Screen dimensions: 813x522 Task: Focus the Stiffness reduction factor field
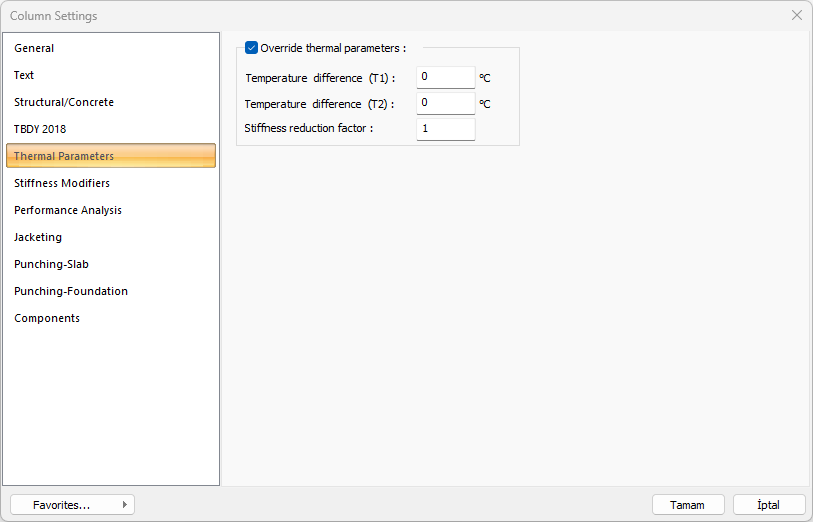(445, 129)
